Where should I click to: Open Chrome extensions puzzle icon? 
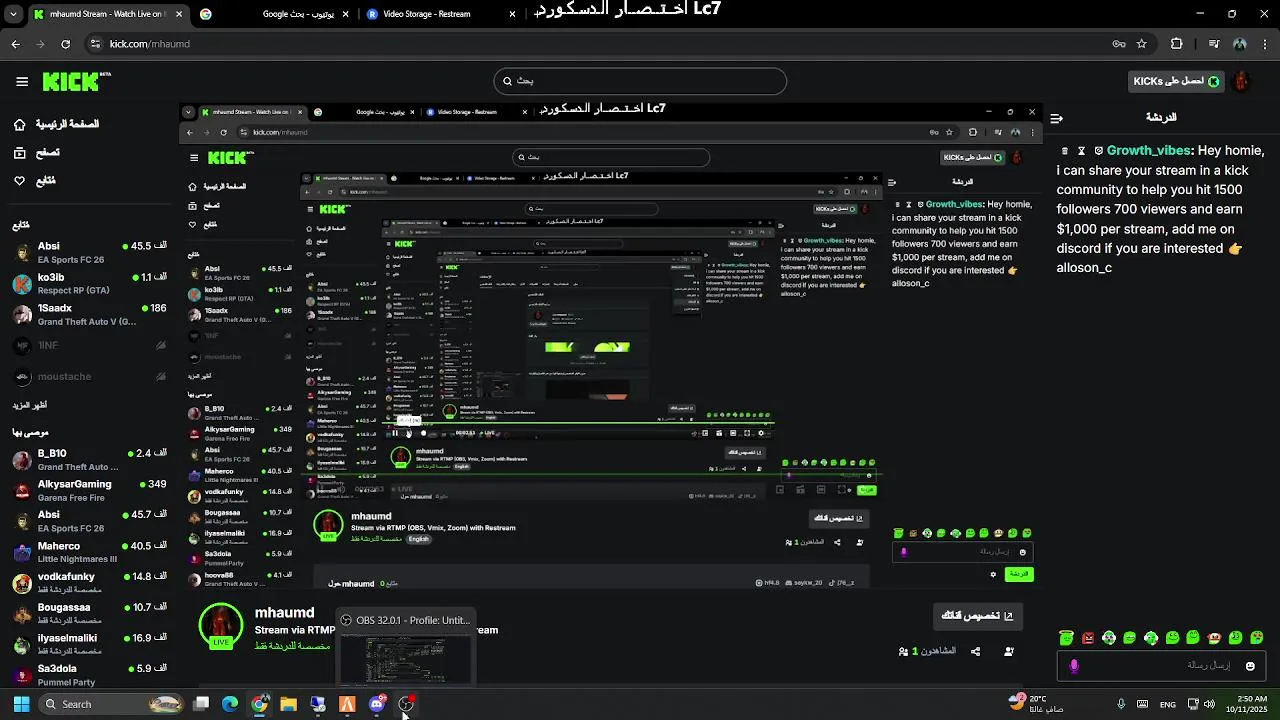pos(1176,44)
